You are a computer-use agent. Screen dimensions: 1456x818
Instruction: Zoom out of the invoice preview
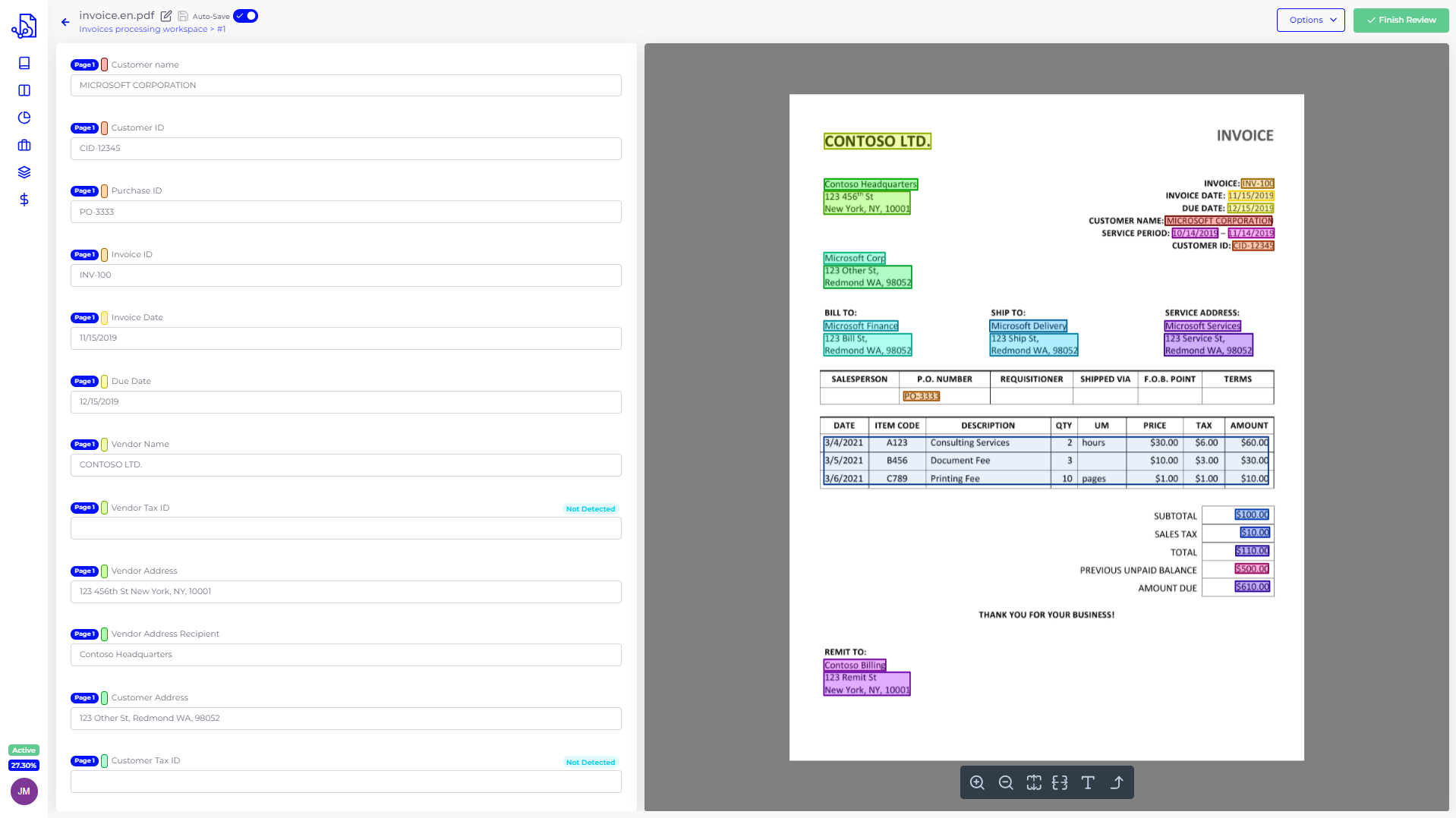click(1005, 782)
